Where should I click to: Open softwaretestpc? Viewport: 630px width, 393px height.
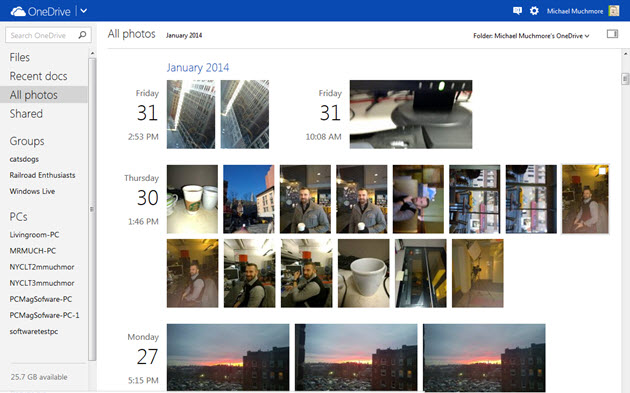[34, 332]
